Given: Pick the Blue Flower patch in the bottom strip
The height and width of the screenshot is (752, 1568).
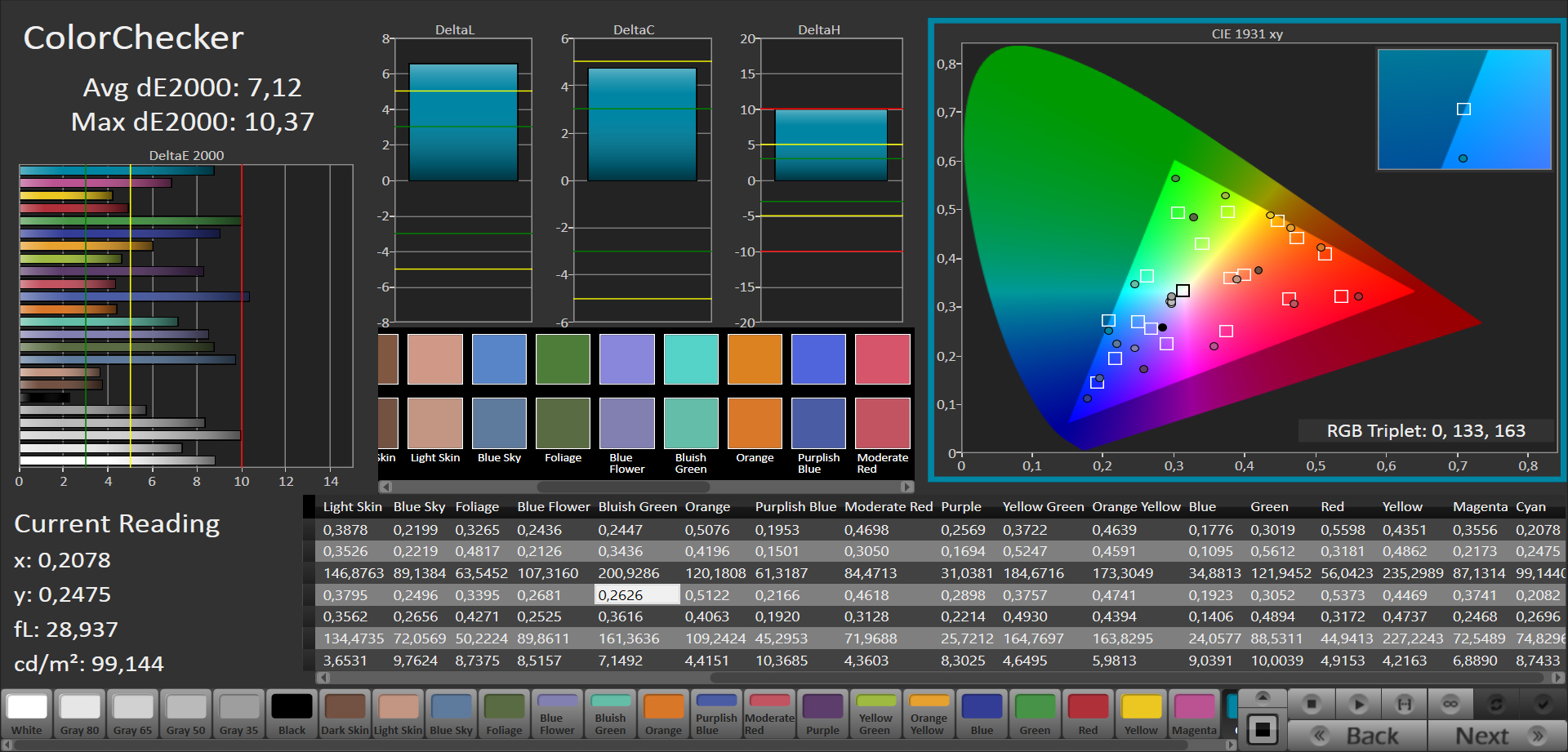Looking at the screenshot, I should click(x=557, y=714).
